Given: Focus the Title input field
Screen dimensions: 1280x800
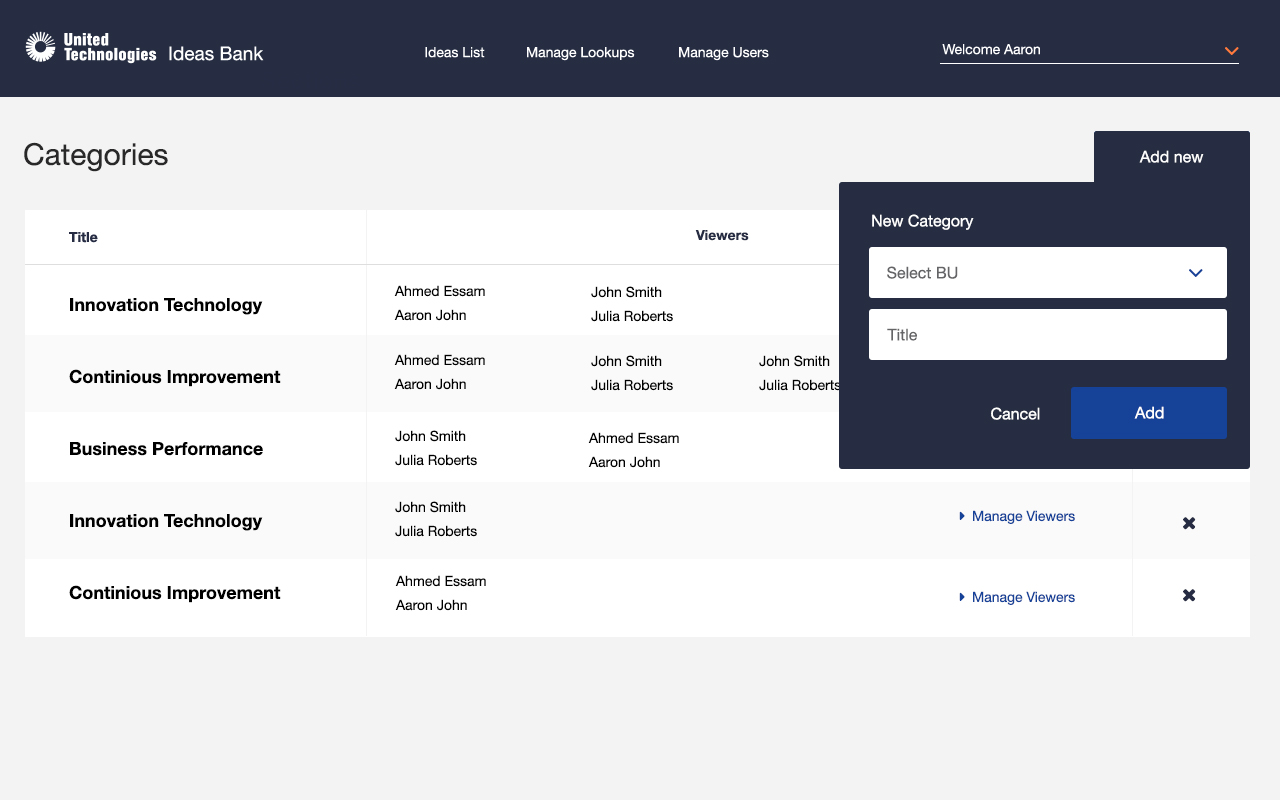Looking at the screenshot, I should pyautogui.click(x=1047, y=335).
